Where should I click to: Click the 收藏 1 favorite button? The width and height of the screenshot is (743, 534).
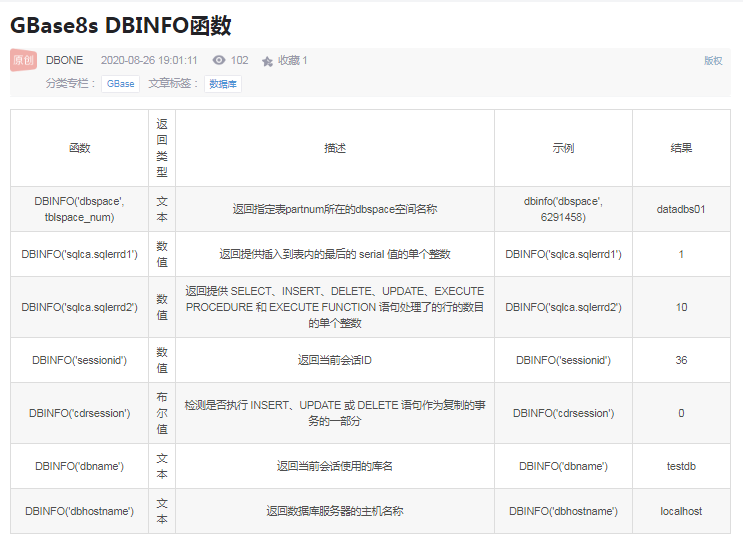(292, 60)
